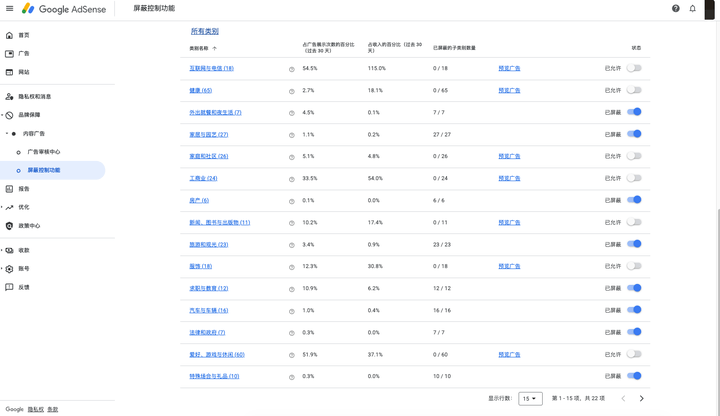The image size is (720, 416).
Task: Click the 首页 home icon in sidebar
Action: click(x=10, y=35)
